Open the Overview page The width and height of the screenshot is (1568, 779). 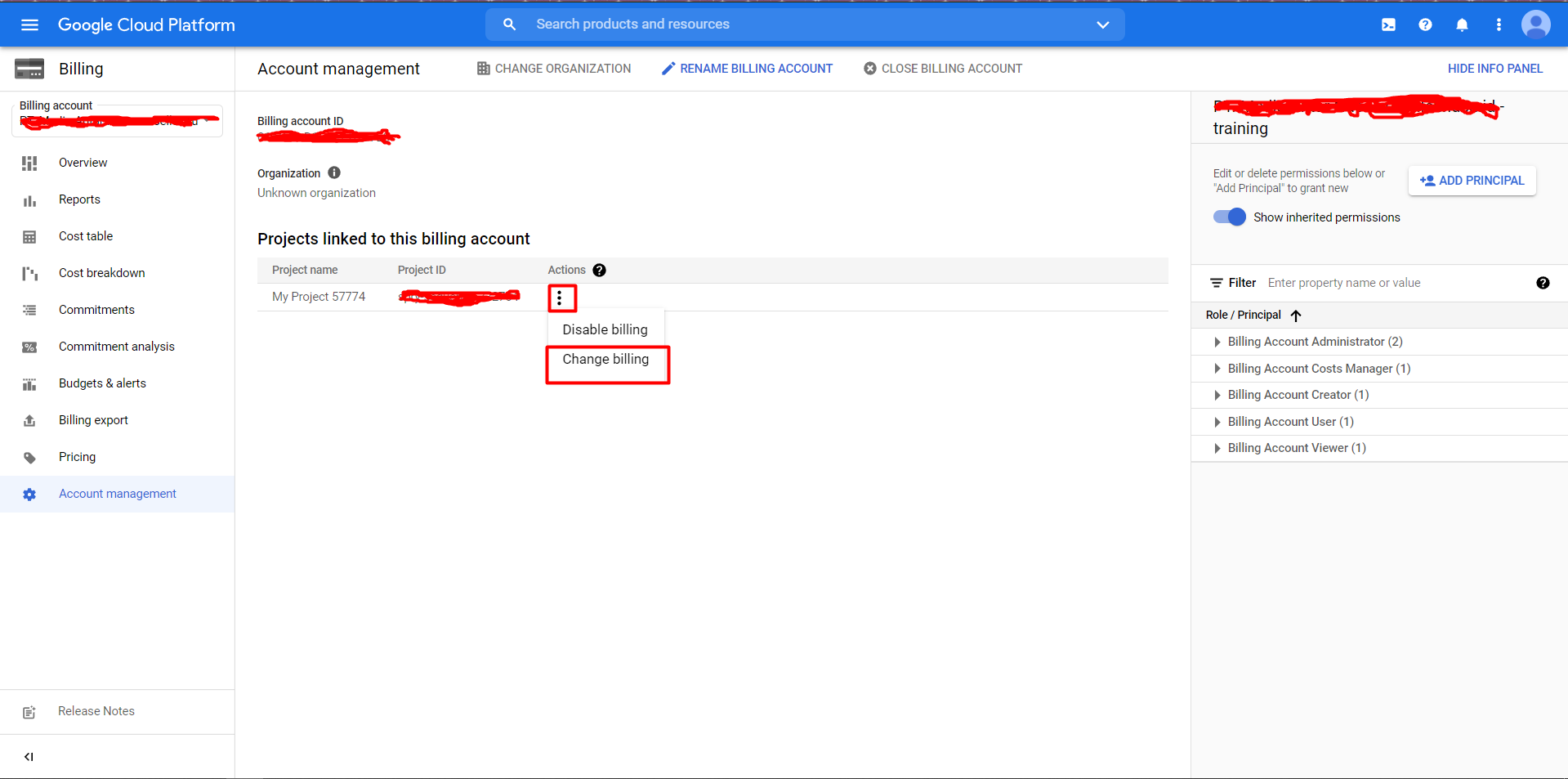coord(83,163)
